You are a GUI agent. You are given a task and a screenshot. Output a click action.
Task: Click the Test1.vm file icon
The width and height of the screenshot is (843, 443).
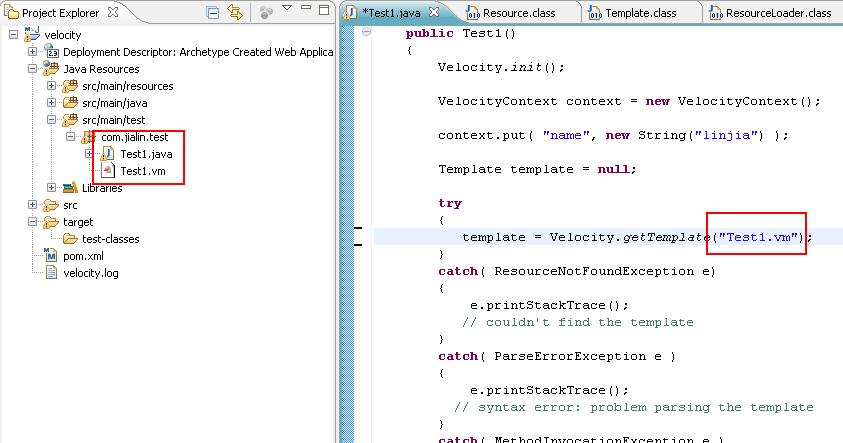[x=108, y=171]
